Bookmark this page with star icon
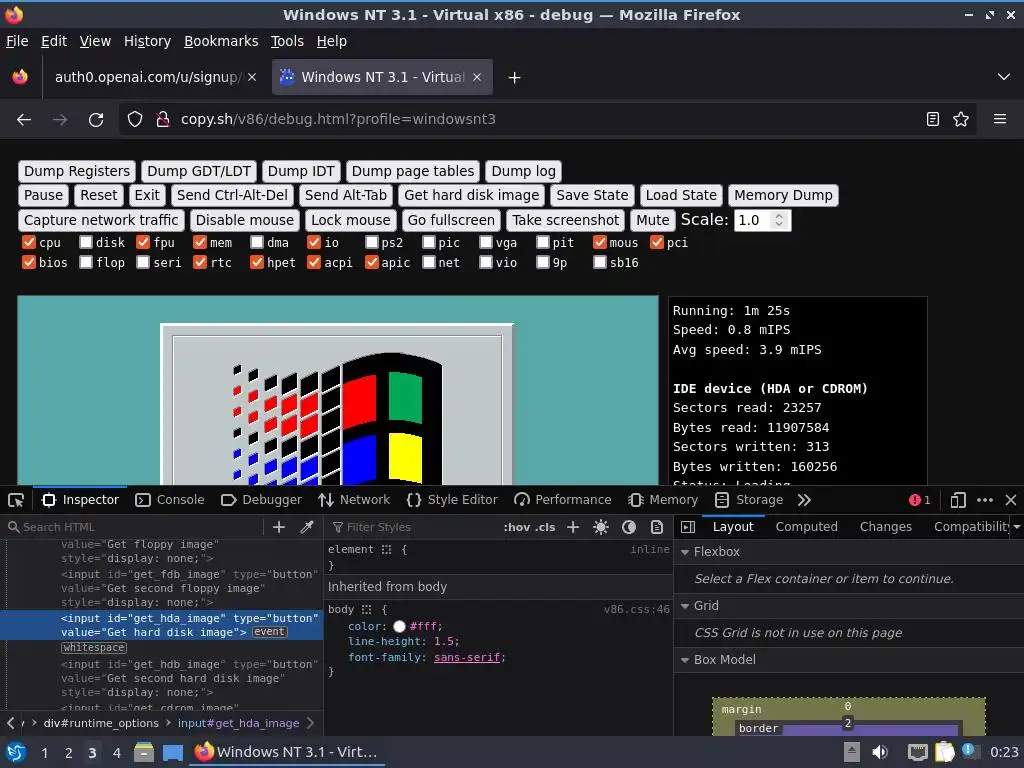 coord(961,120)
